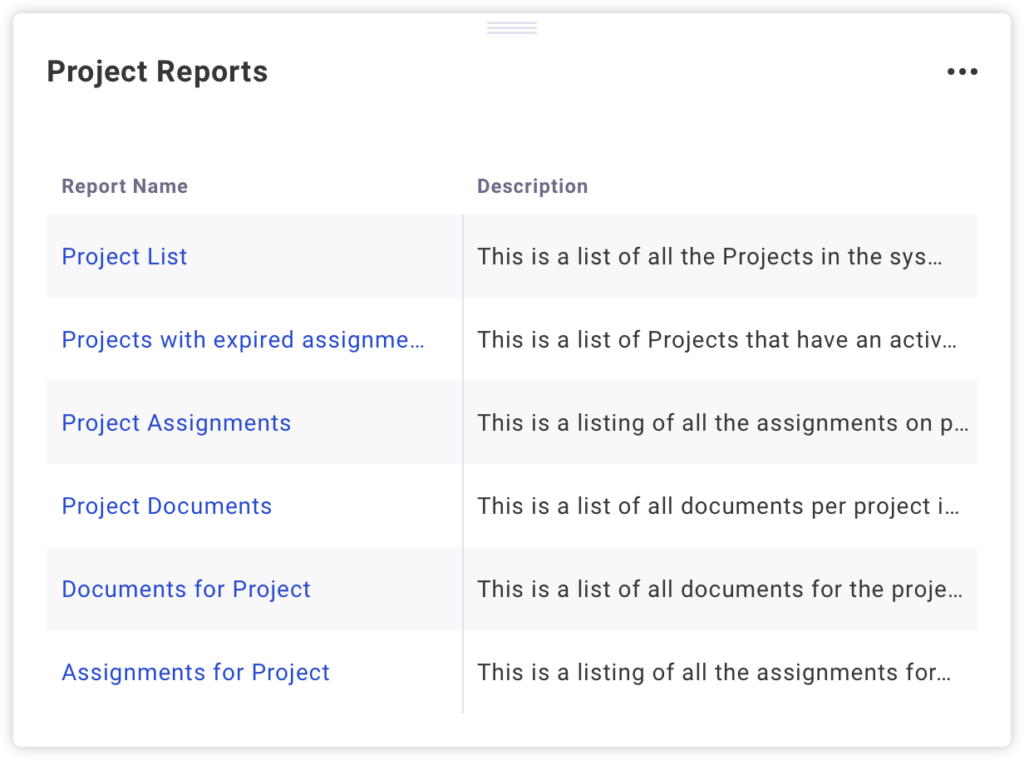Click the Project Reports panel title
Viewport: 1024px width, 760px height.
[x=157, y=71]
